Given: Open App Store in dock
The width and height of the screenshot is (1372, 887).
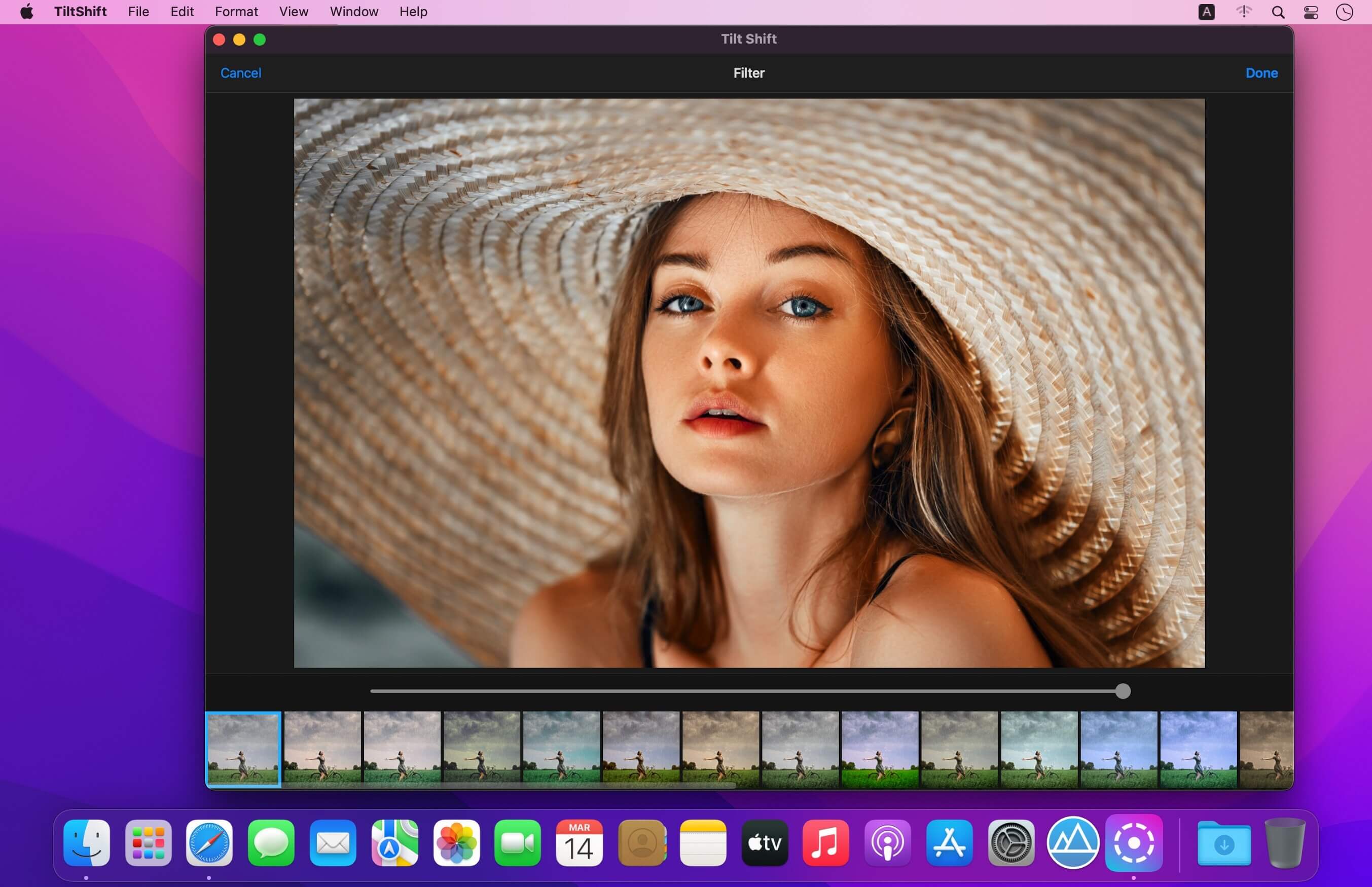Looking at the screenshot, I should pos(949,842).
